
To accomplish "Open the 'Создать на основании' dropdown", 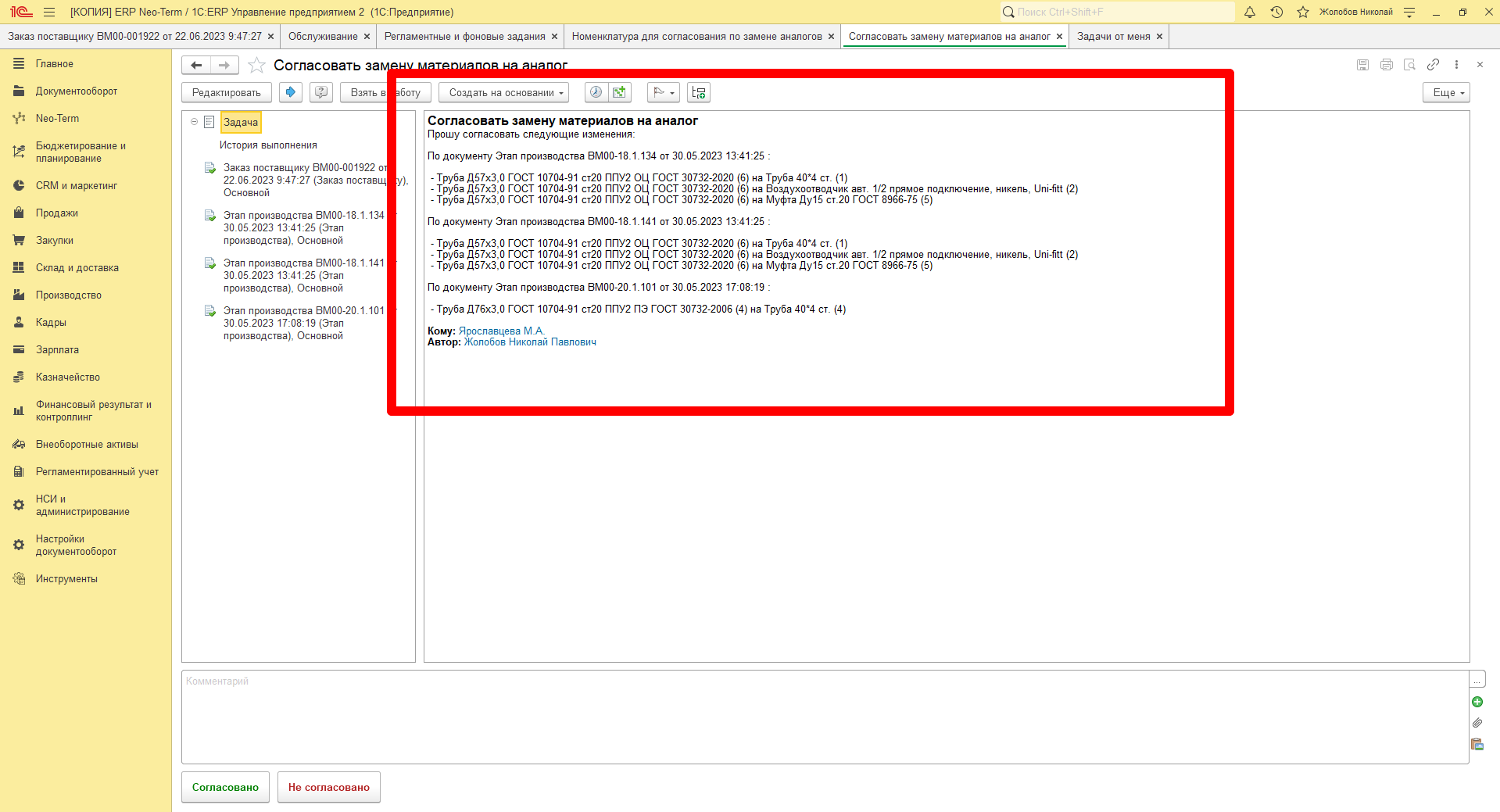I will [x=504, y=92].
